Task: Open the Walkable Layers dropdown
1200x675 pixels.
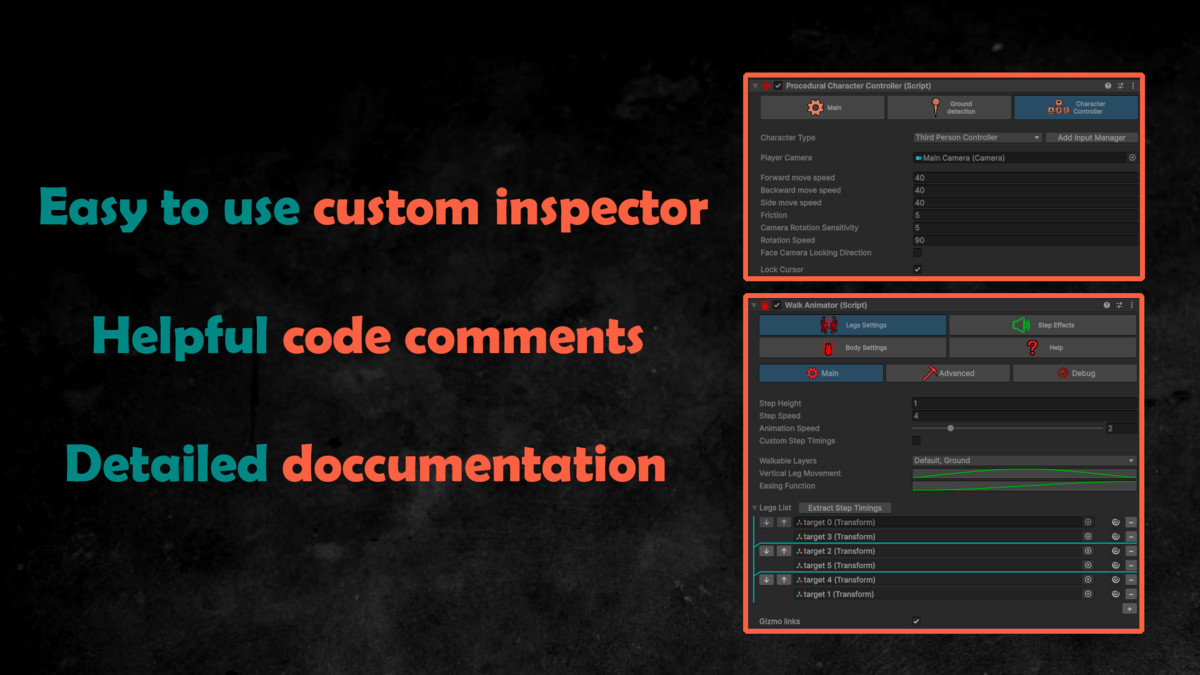Action: [x=1025, y=461]
